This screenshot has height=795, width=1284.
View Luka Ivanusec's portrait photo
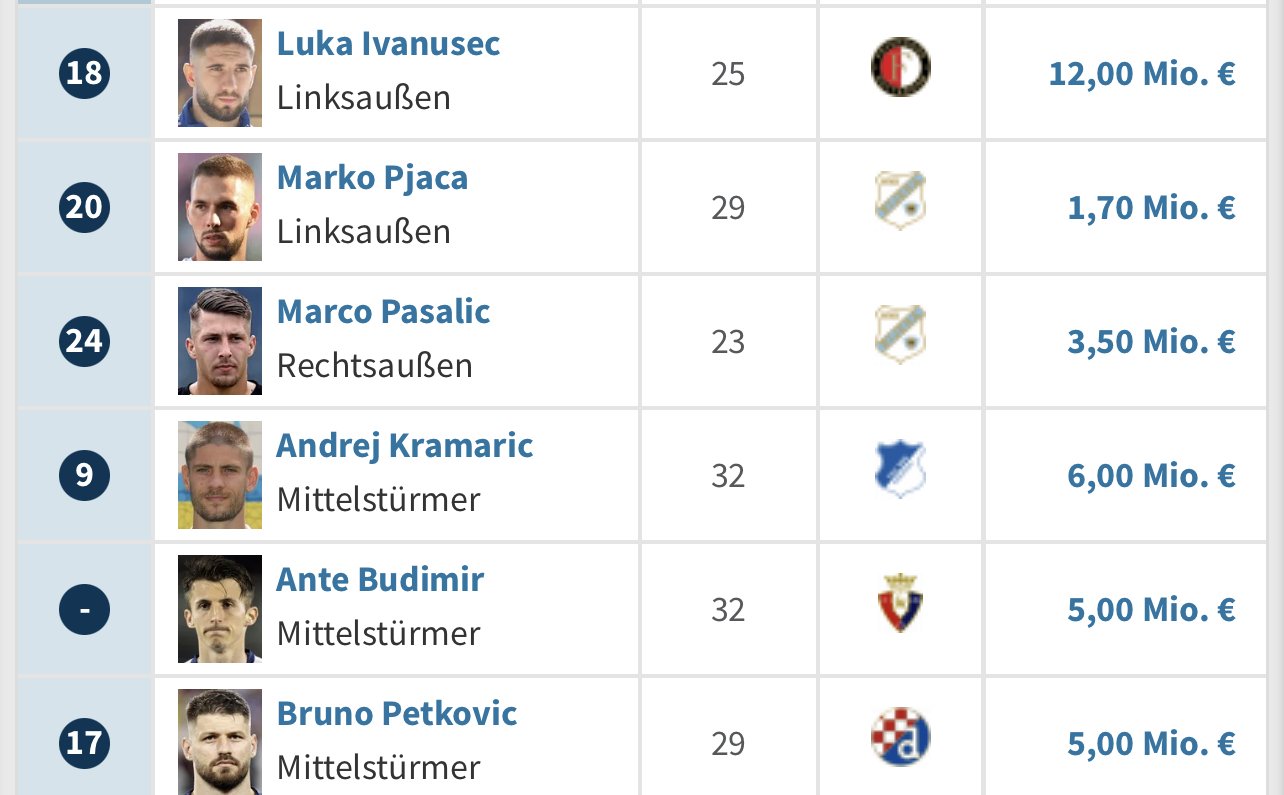pyautogui.click(x=220, y=73)
